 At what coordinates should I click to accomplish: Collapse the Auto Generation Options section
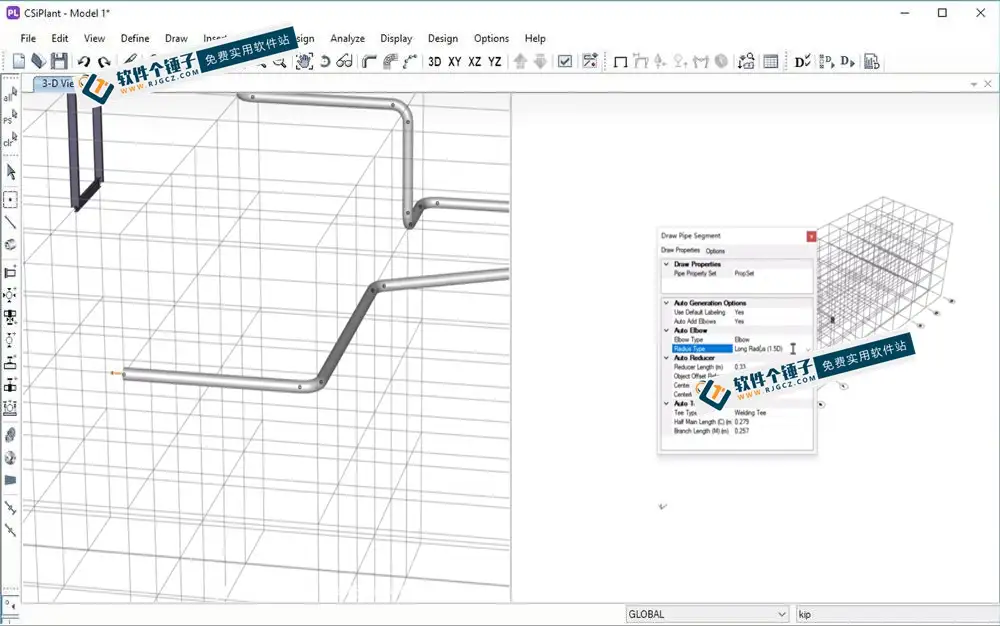point(666,303)
